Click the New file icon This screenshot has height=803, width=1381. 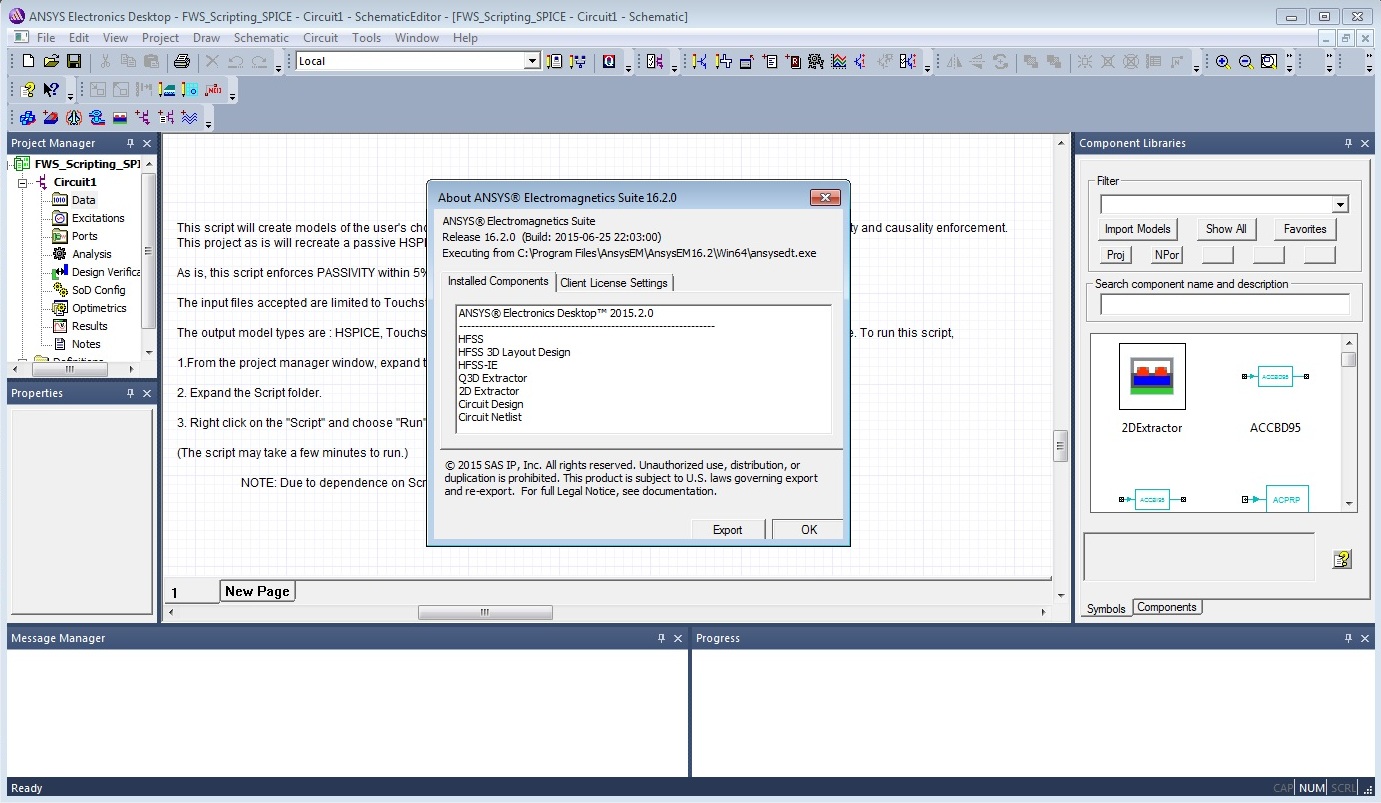28,61
